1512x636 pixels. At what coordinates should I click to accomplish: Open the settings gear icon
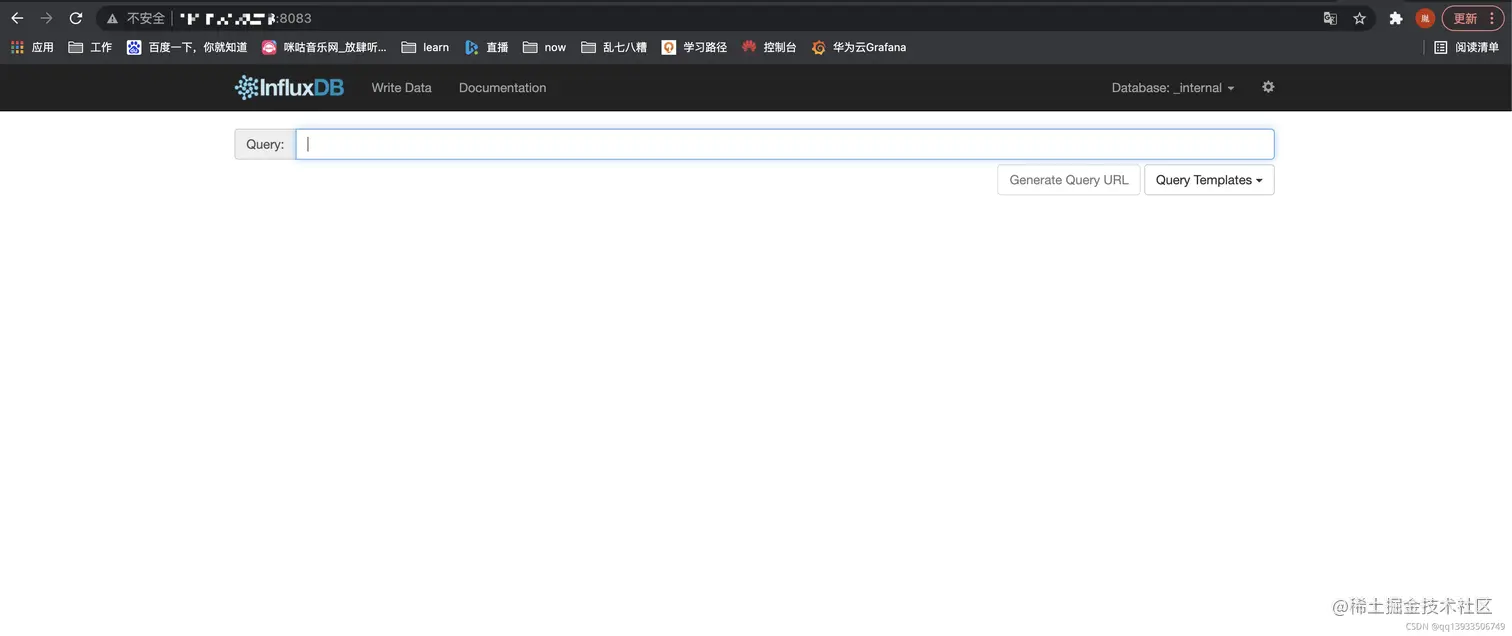[1268, 87]
